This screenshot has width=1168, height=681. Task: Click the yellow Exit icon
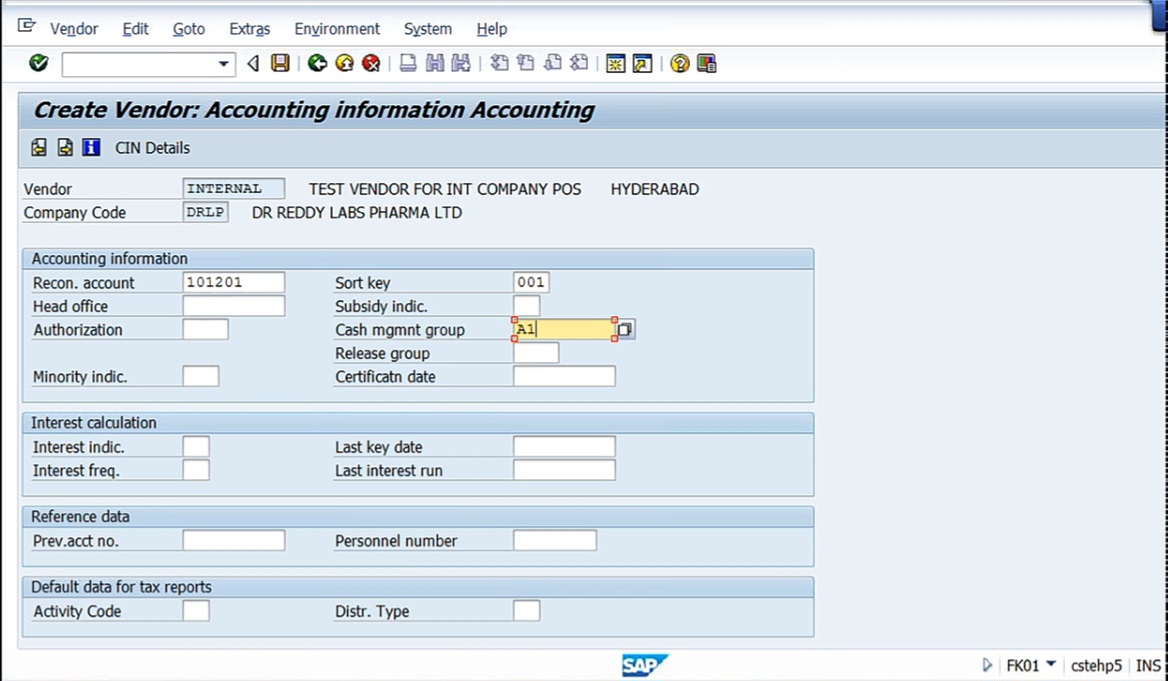[x=344, y=63]
